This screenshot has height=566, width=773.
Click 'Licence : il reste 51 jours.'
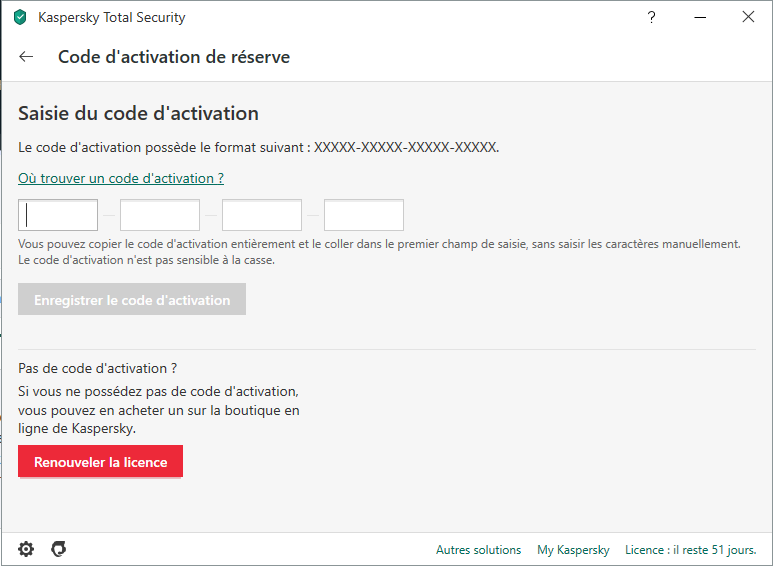point(690,550)
